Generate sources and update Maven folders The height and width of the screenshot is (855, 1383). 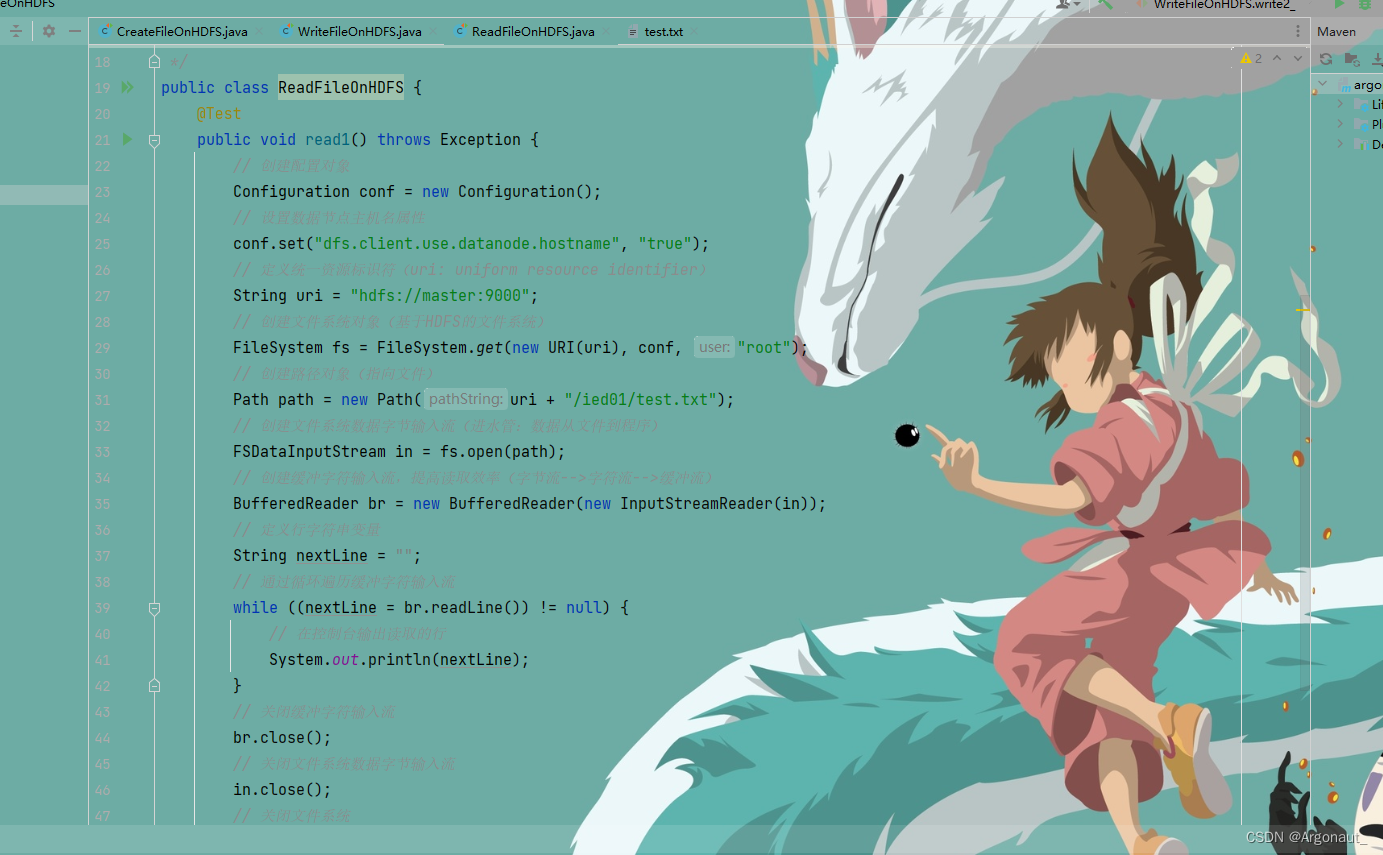tap(1351, 59)
